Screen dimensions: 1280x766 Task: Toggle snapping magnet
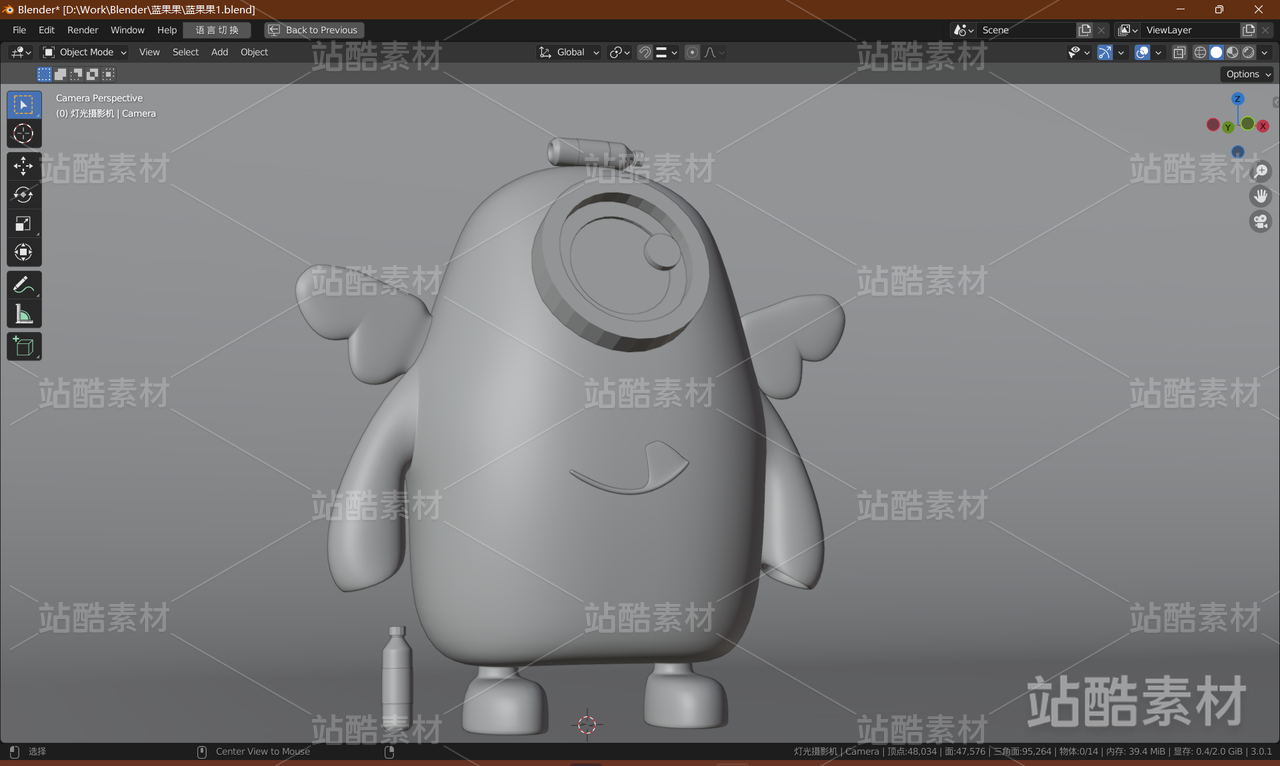[x=645, y=52]
